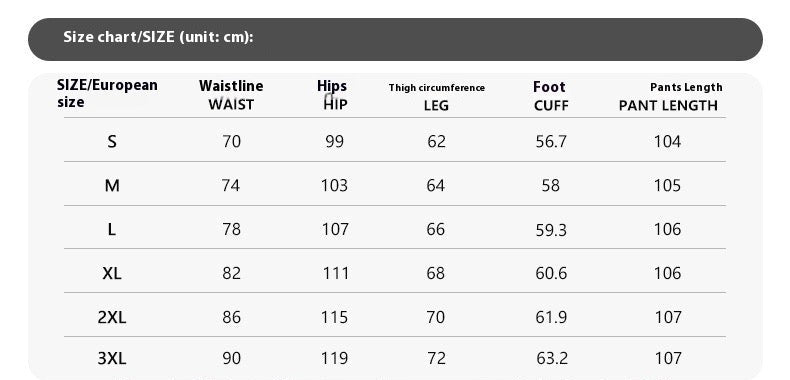Click the Foot CUFF column header
The height and width of the screenshot is (380, 790).
pyautogui.click(x=551, y=96)
